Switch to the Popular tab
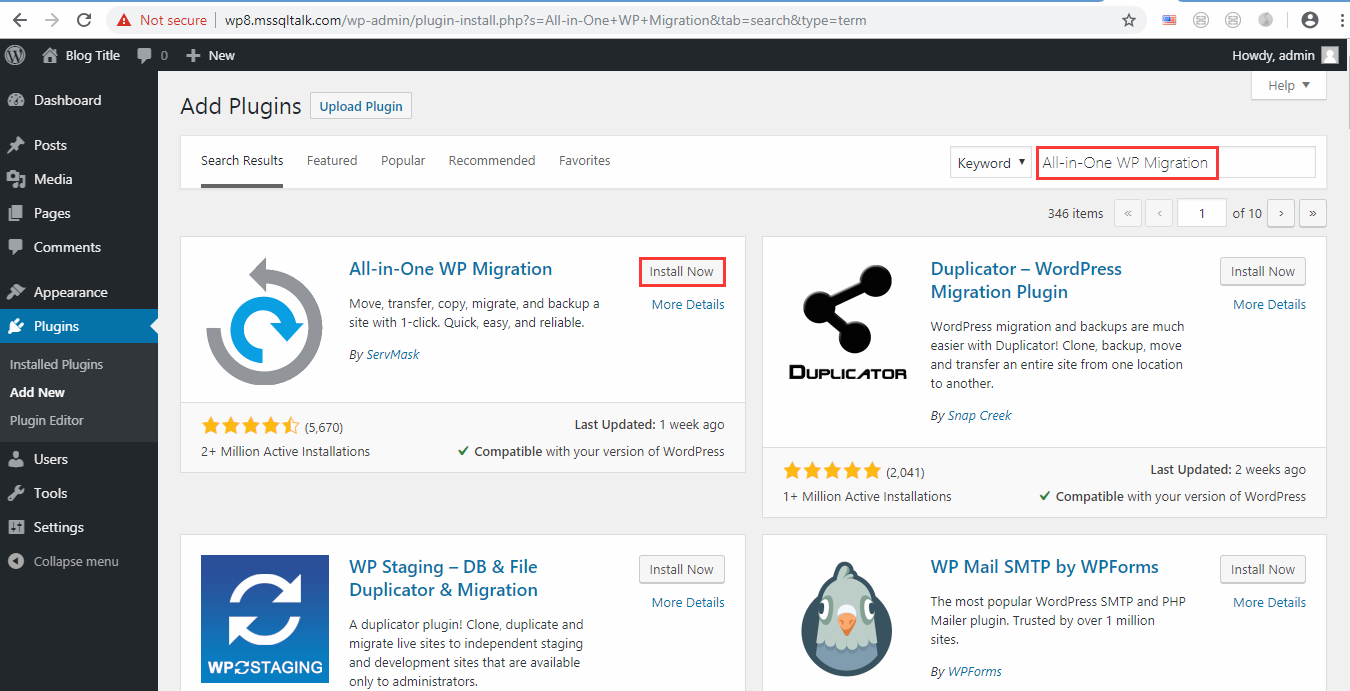1350x691 pixels. [403, 160]
